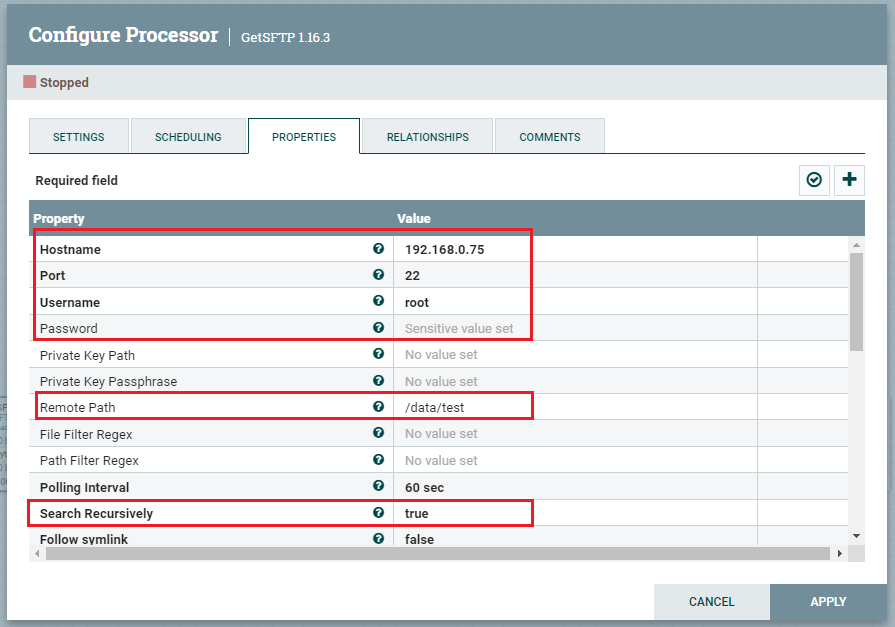Show help tooltip for Username property
This screenshot has height=627, width=895.
click(378, 301)
